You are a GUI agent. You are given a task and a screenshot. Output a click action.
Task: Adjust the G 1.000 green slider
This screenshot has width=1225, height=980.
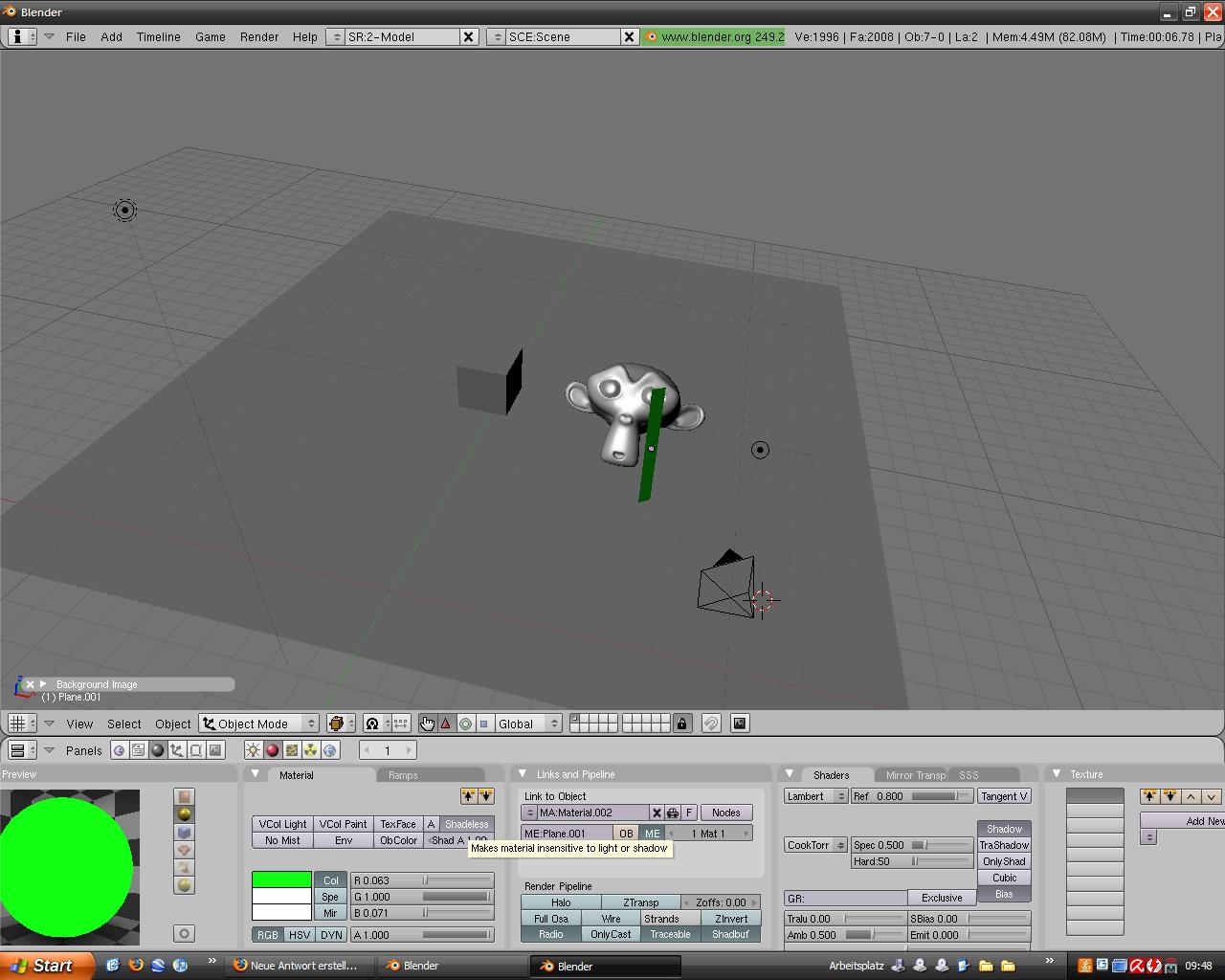click(422, 897)
